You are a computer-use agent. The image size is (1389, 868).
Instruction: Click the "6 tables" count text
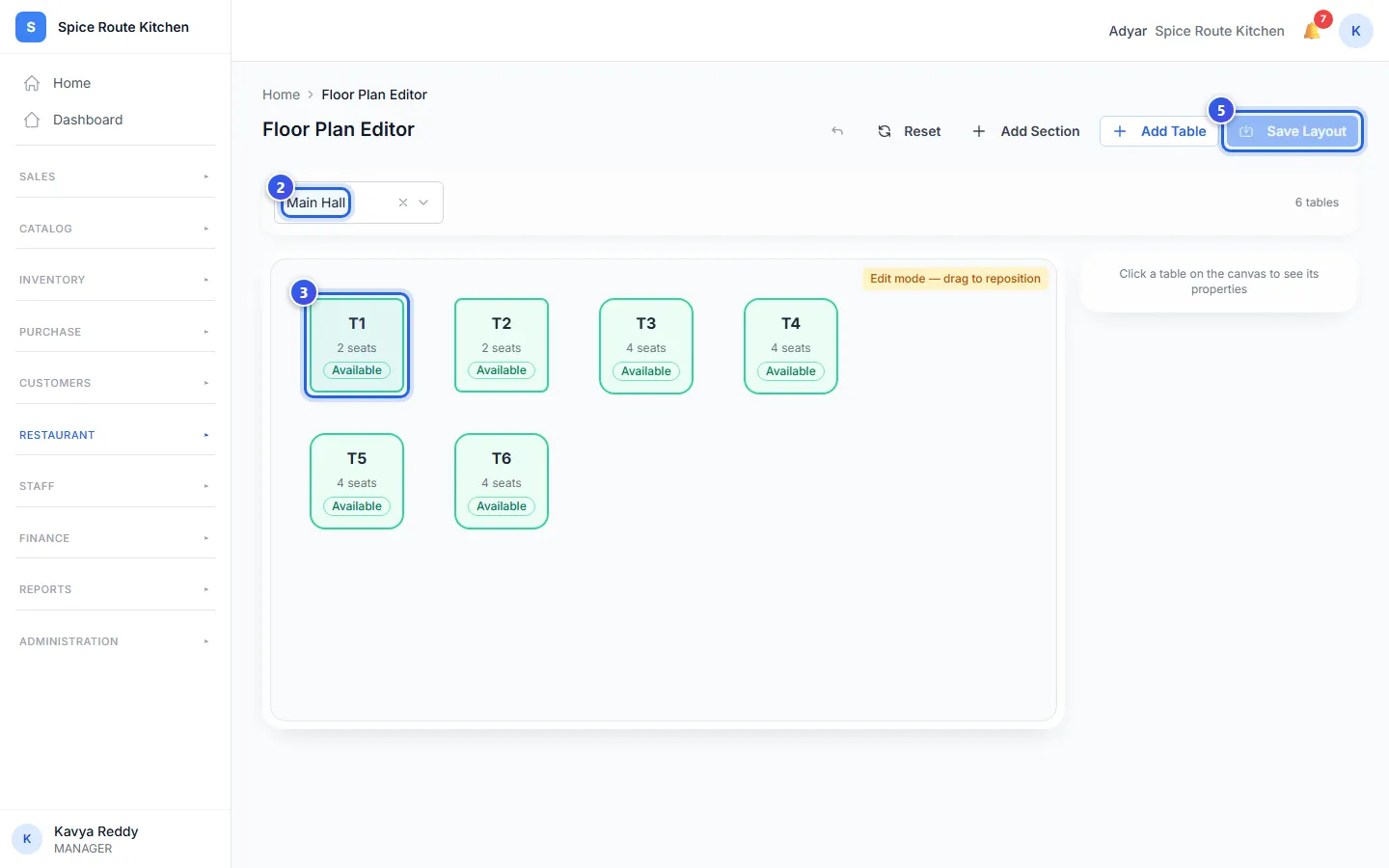point(1317,203)
